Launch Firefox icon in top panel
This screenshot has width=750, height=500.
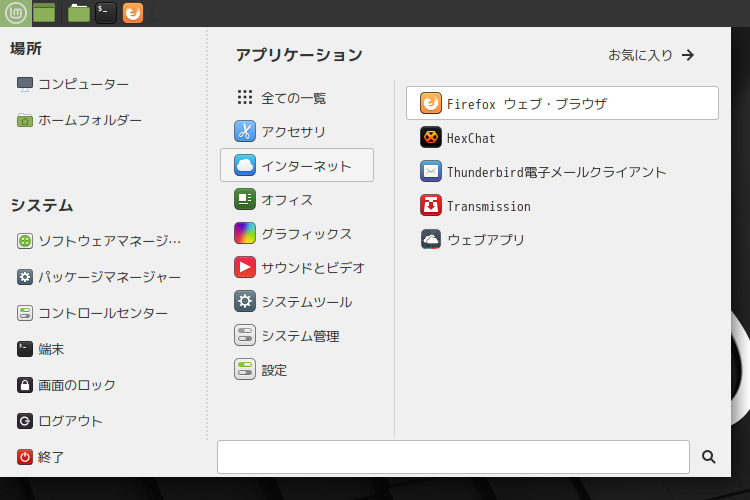tap(133, 13)
